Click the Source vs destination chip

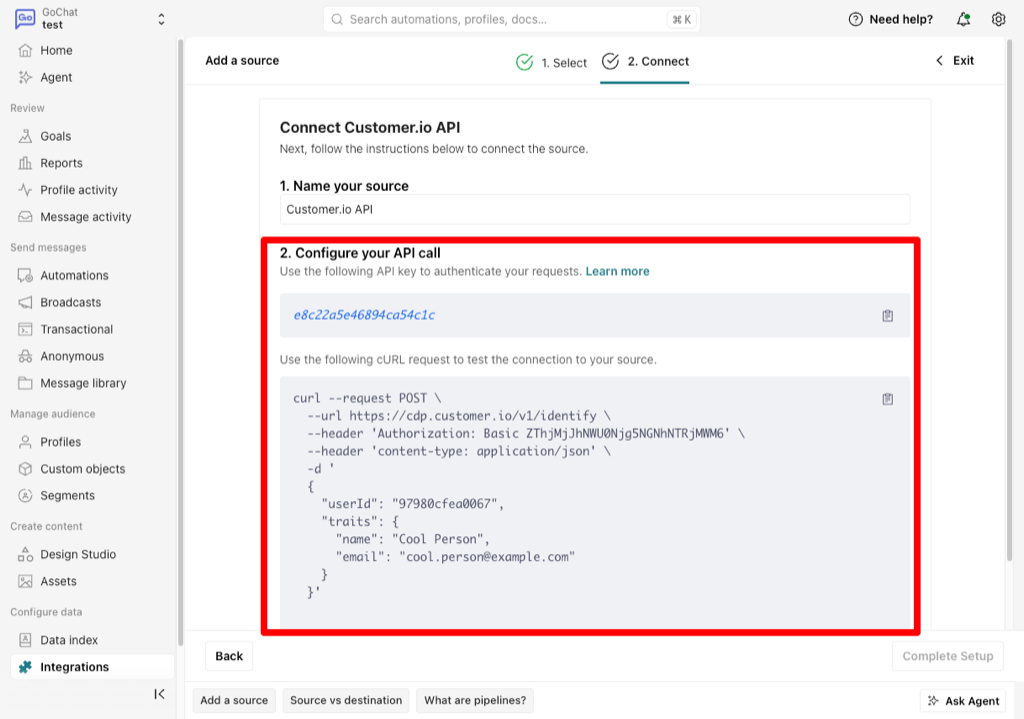pos(346,700)
